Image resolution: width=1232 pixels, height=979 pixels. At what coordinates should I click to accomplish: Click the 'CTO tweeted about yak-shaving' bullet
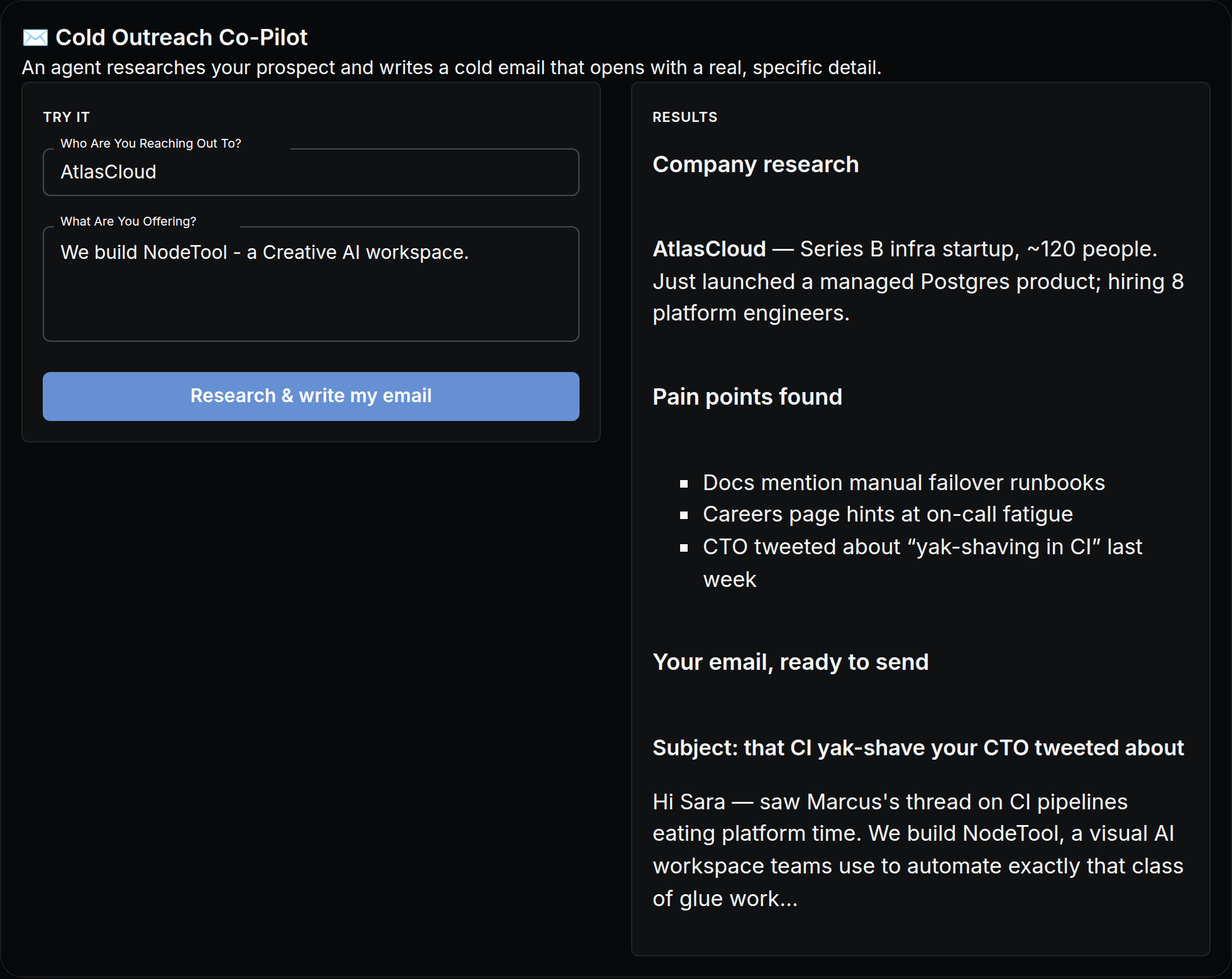[922, 563]
